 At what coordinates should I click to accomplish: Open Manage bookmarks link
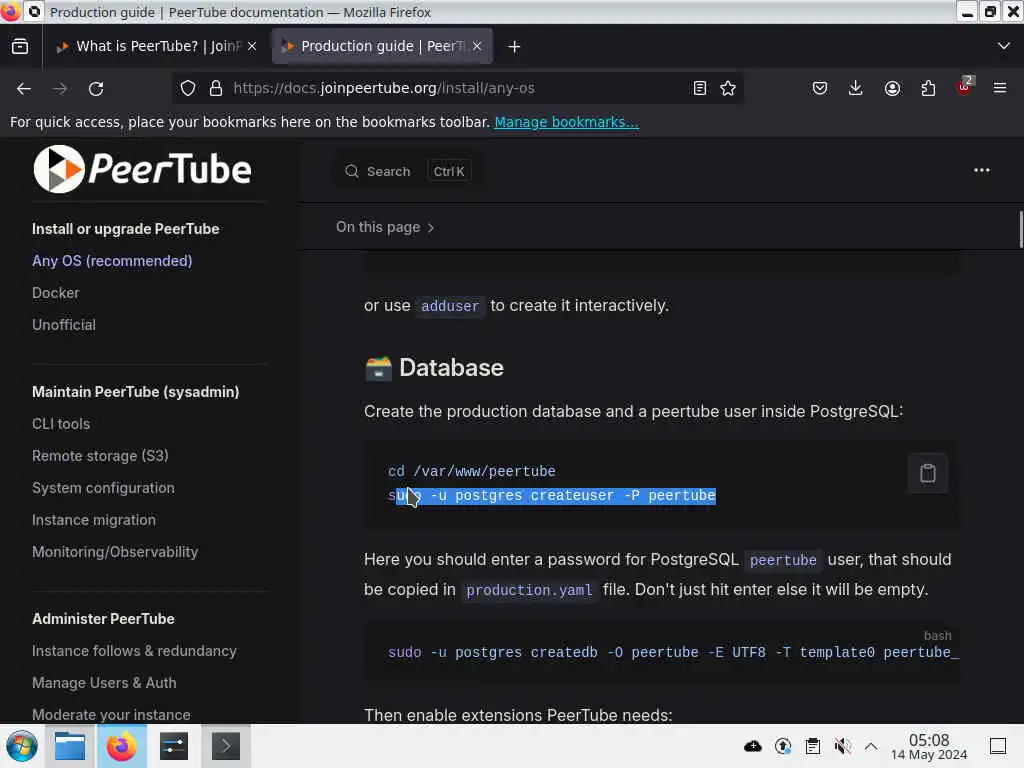pos(567,122)
